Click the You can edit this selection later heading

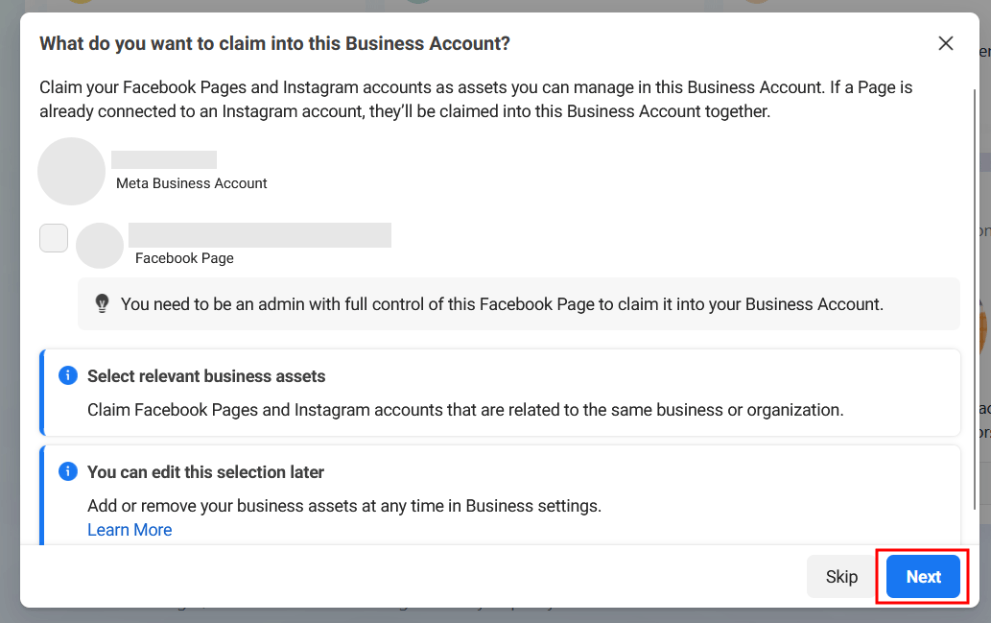point(205,472)
